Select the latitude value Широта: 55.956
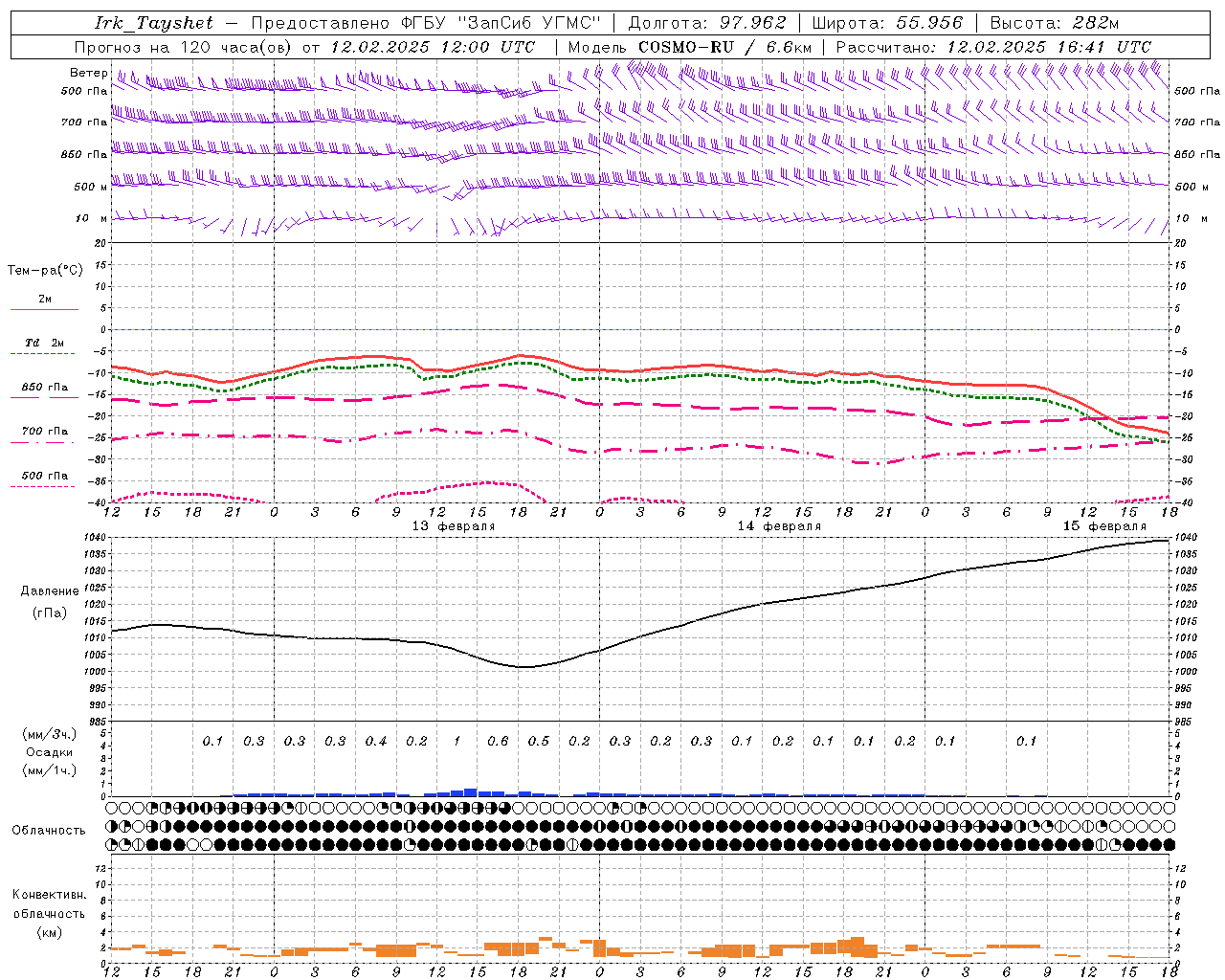 pyautogui.click(x=887, y=23)
